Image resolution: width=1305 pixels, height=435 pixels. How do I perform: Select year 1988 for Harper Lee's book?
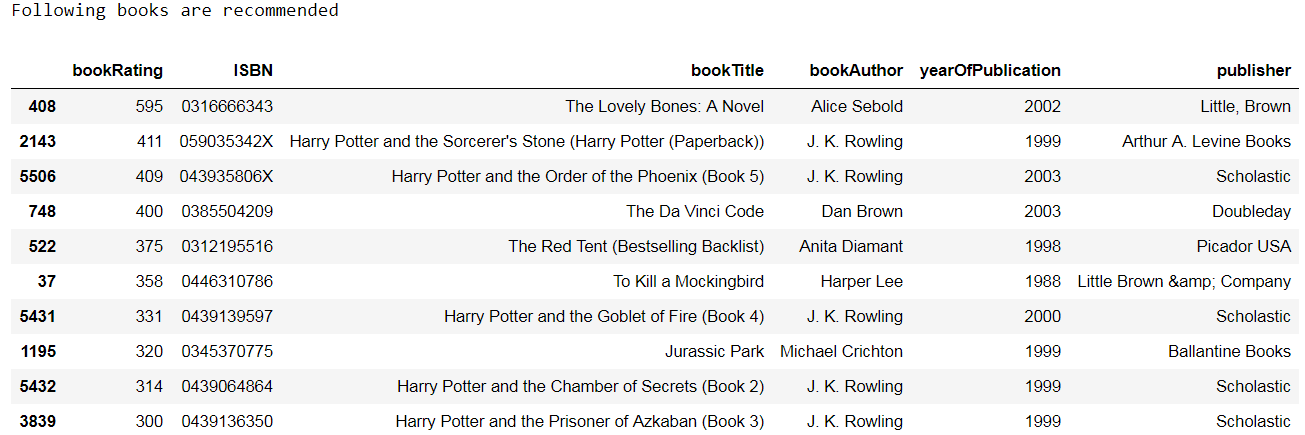(1042, 281)
